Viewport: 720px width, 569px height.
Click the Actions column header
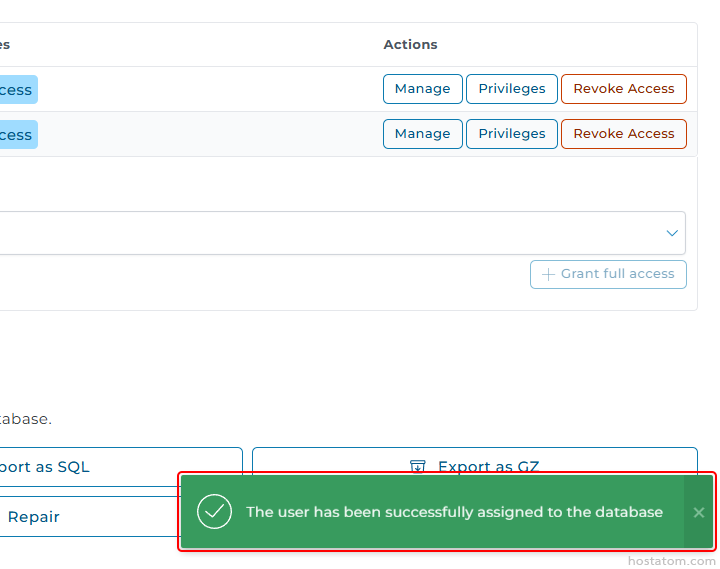pyautogui.click(x=410, y=45)
